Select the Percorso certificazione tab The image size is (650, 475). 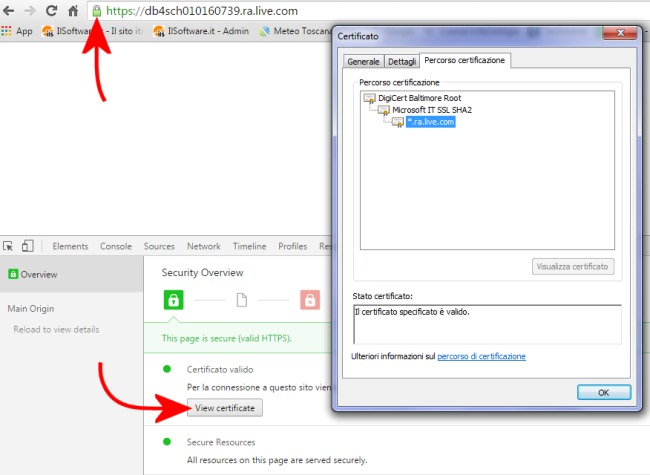pos(465,60)
